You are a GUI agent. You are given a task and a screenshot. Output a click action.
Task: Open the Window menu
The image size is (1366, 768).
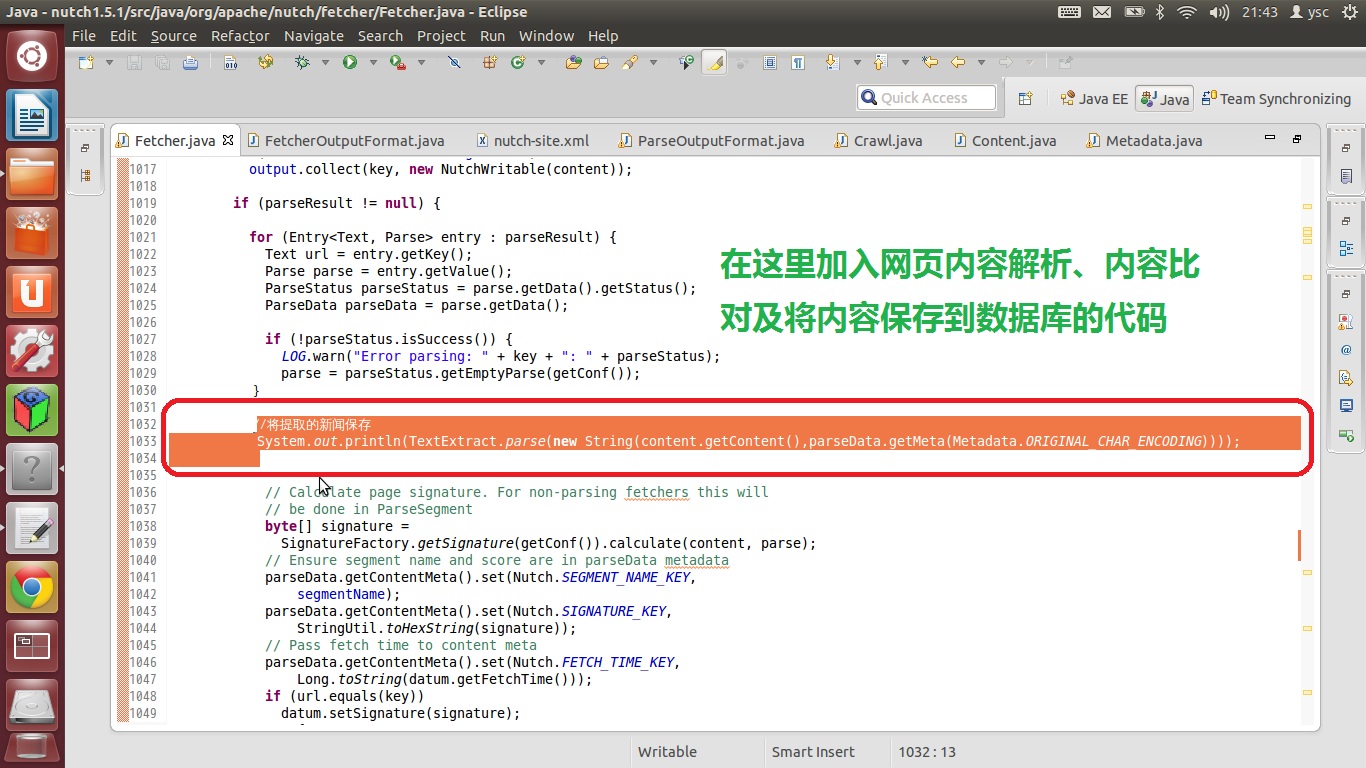tap(546, 35)
